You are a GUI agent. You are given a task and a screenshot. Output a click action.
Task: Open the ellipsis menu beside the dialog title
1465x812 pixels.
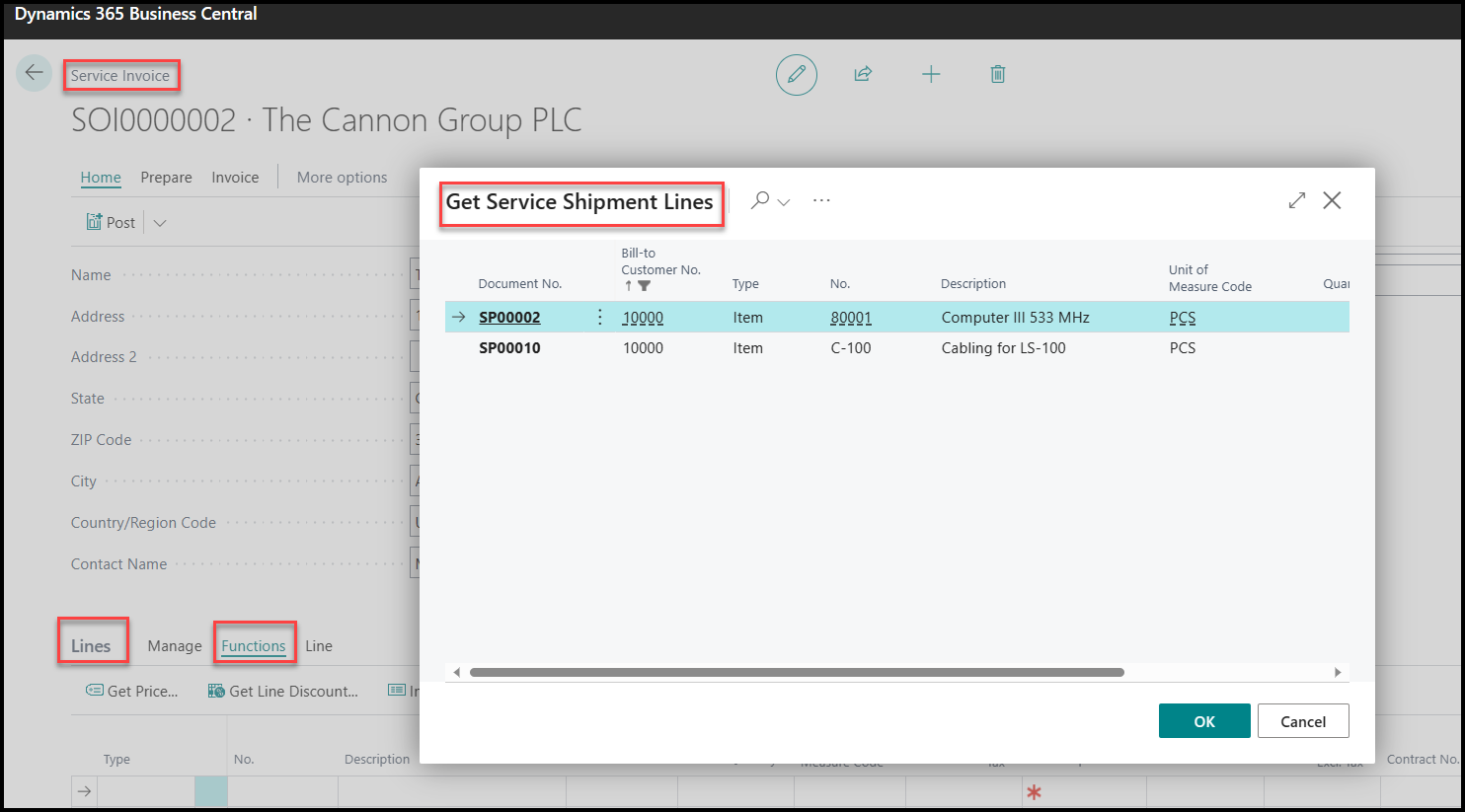tap(821, 200)
